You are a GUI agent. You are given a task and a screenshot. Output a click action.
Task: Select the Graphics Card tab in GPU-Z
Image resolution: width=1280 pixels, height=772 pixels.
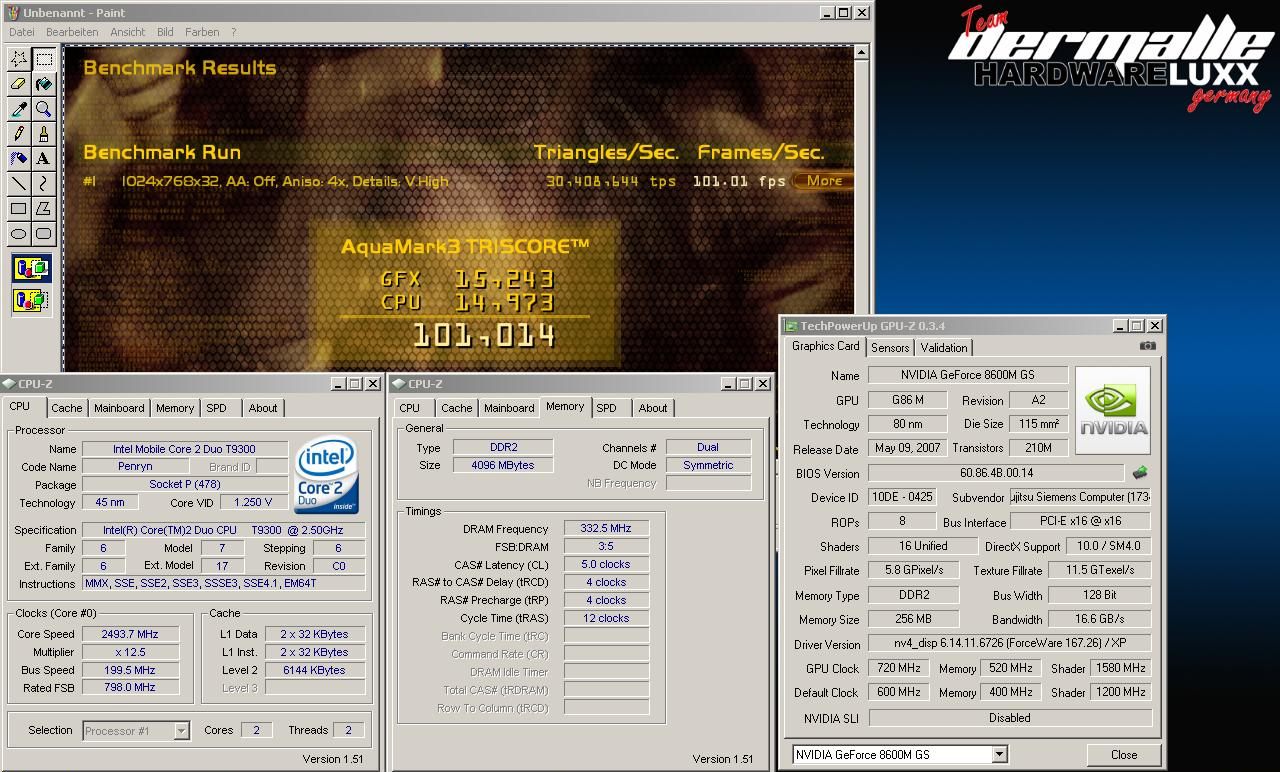click(826, 346)
